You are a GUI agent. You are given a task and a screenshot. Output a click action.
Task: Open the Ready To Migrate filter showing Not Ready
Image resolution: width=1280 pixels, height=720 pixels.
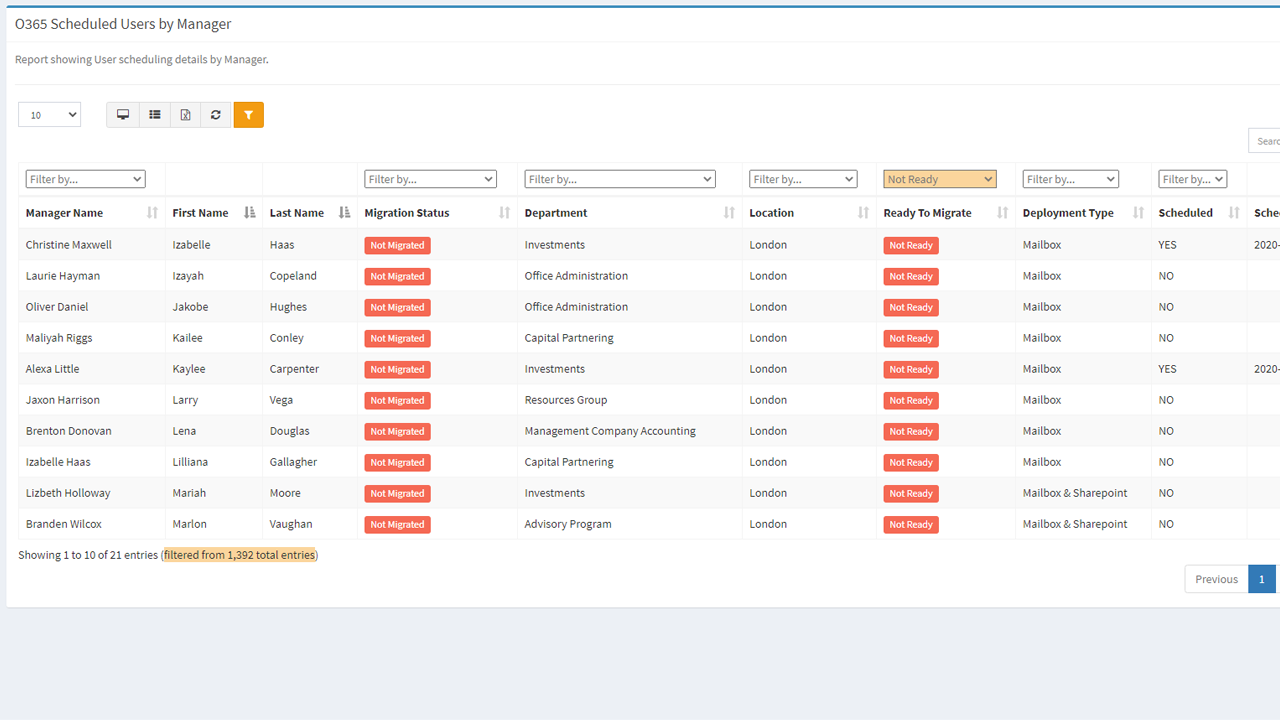click(938, 178)
